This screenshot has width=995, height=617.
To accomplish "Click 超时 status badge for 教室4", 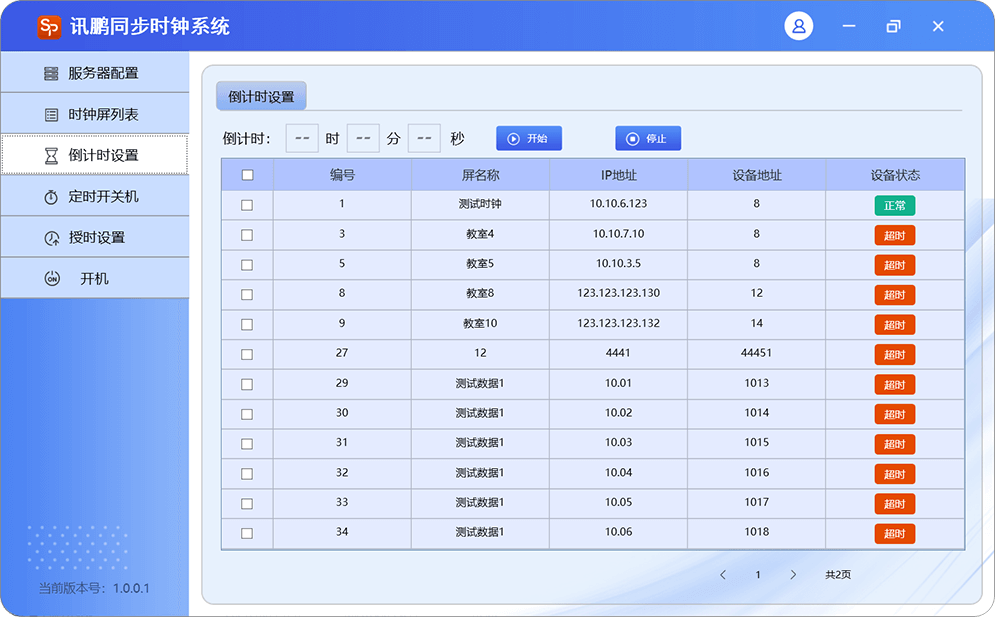I will click(895, 236).
